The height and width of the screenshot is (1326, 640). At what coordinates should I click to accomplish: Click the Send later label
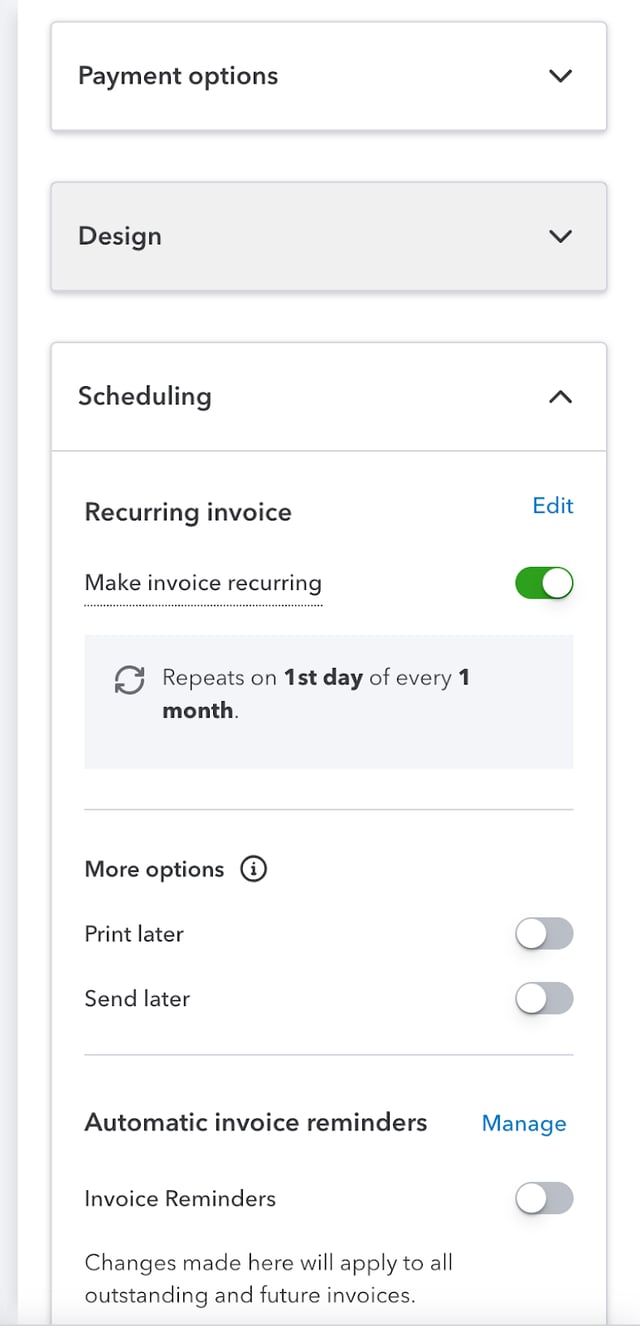coord(138,998)
